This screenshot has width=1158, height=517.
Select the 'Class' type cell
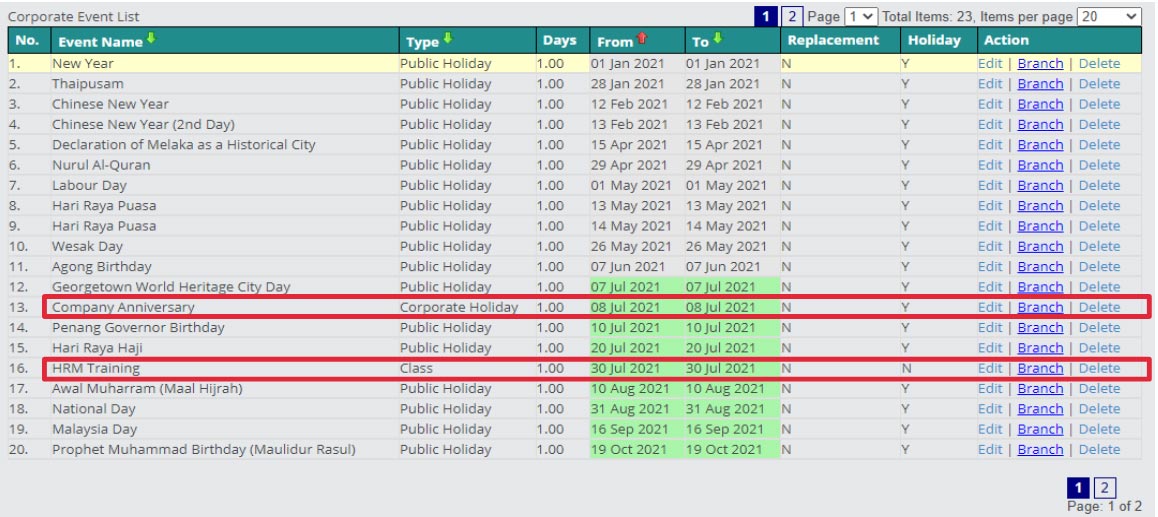pos(416,368)
